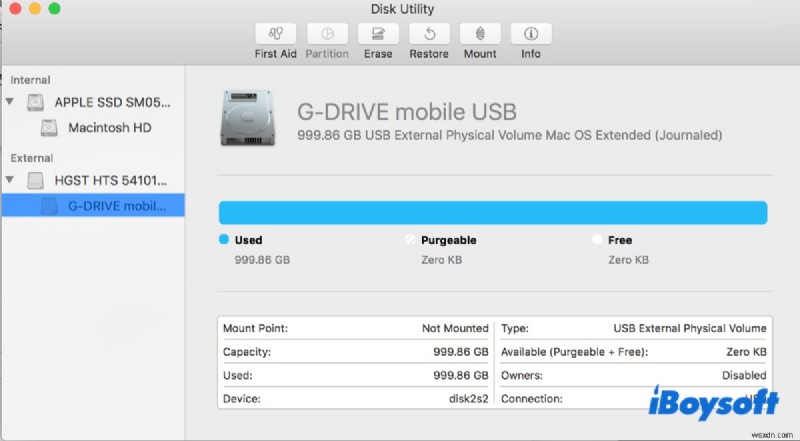Screen dimensions: 800x441
Task: Click the USB External Physical Volume type value
Action: (x=690, y=328)
